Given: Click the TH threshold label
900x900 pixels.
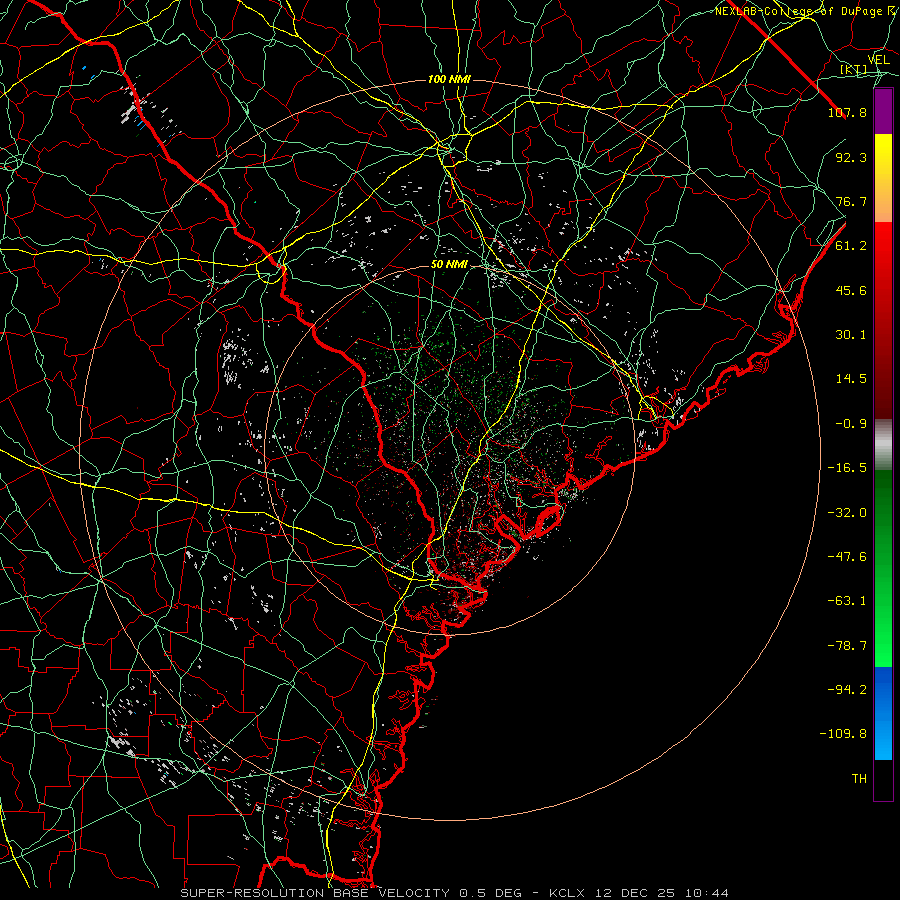Looking at the screenshot, I should [x=859, y=779].
